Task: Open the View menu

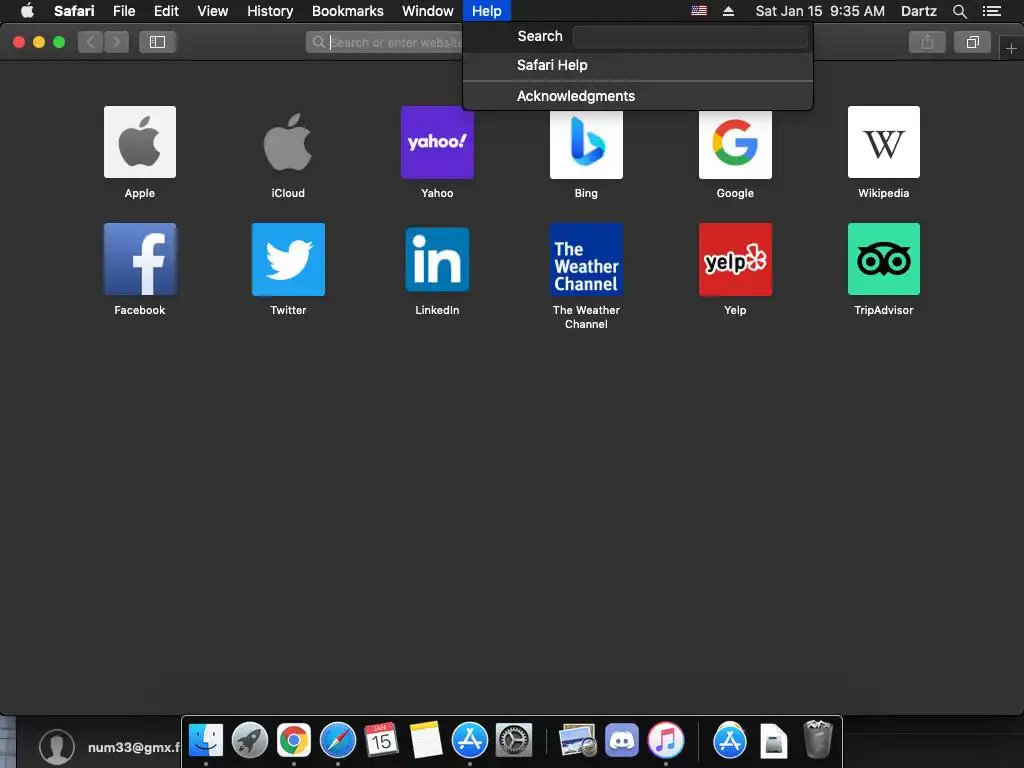Action: coord(213,11)
